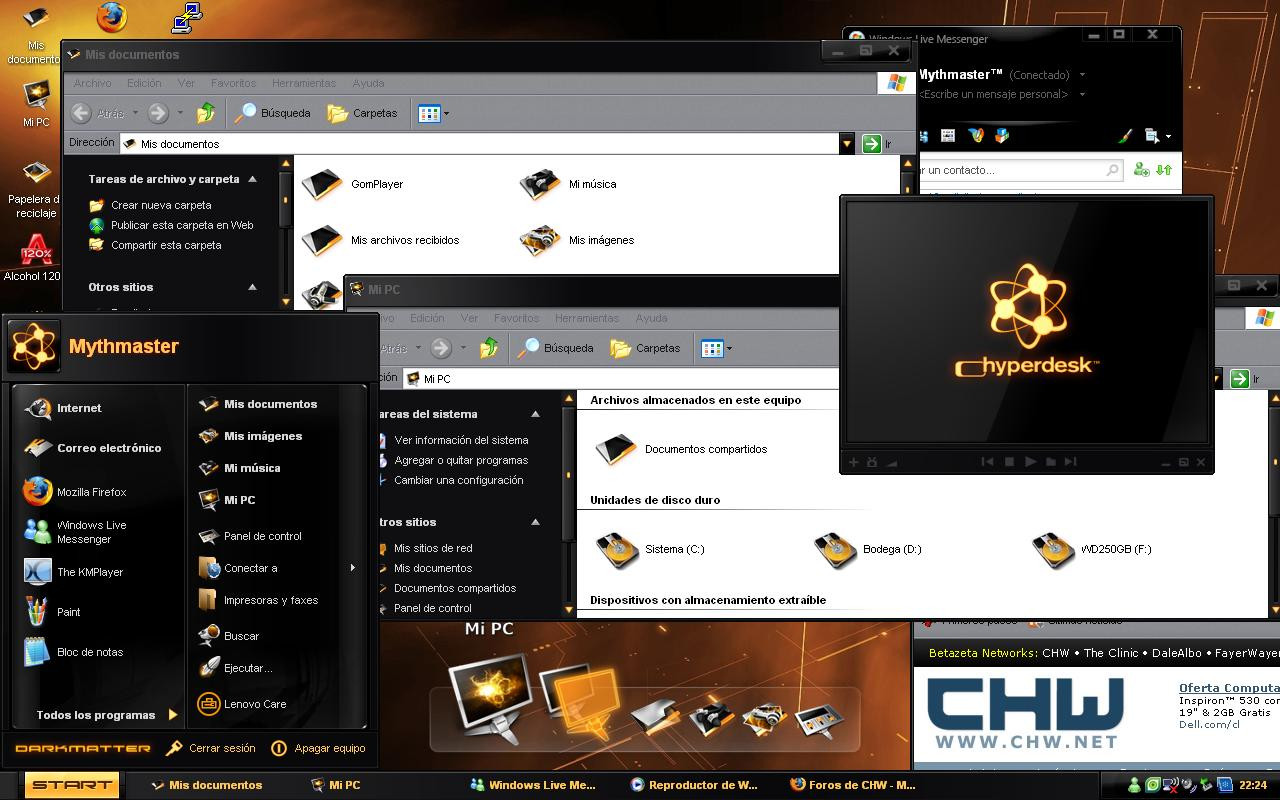
Task: Open Messenger status dropdown next to (Conectado)
Action: [1083, 75]
